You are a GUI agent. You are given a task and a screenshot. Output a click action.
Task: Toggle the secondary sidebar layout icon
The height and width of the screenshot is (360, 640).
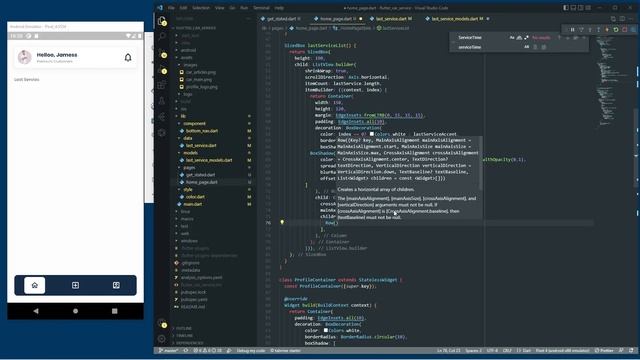coord(580,8)
